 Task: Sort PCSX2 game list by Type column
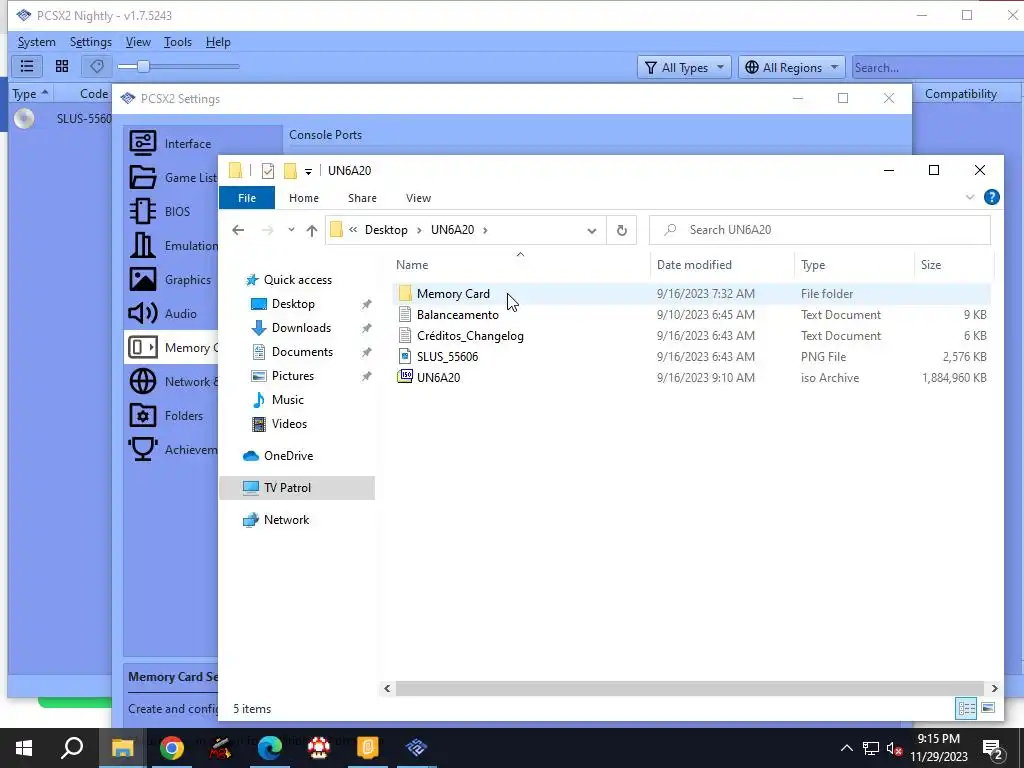[x=30, y=93]
